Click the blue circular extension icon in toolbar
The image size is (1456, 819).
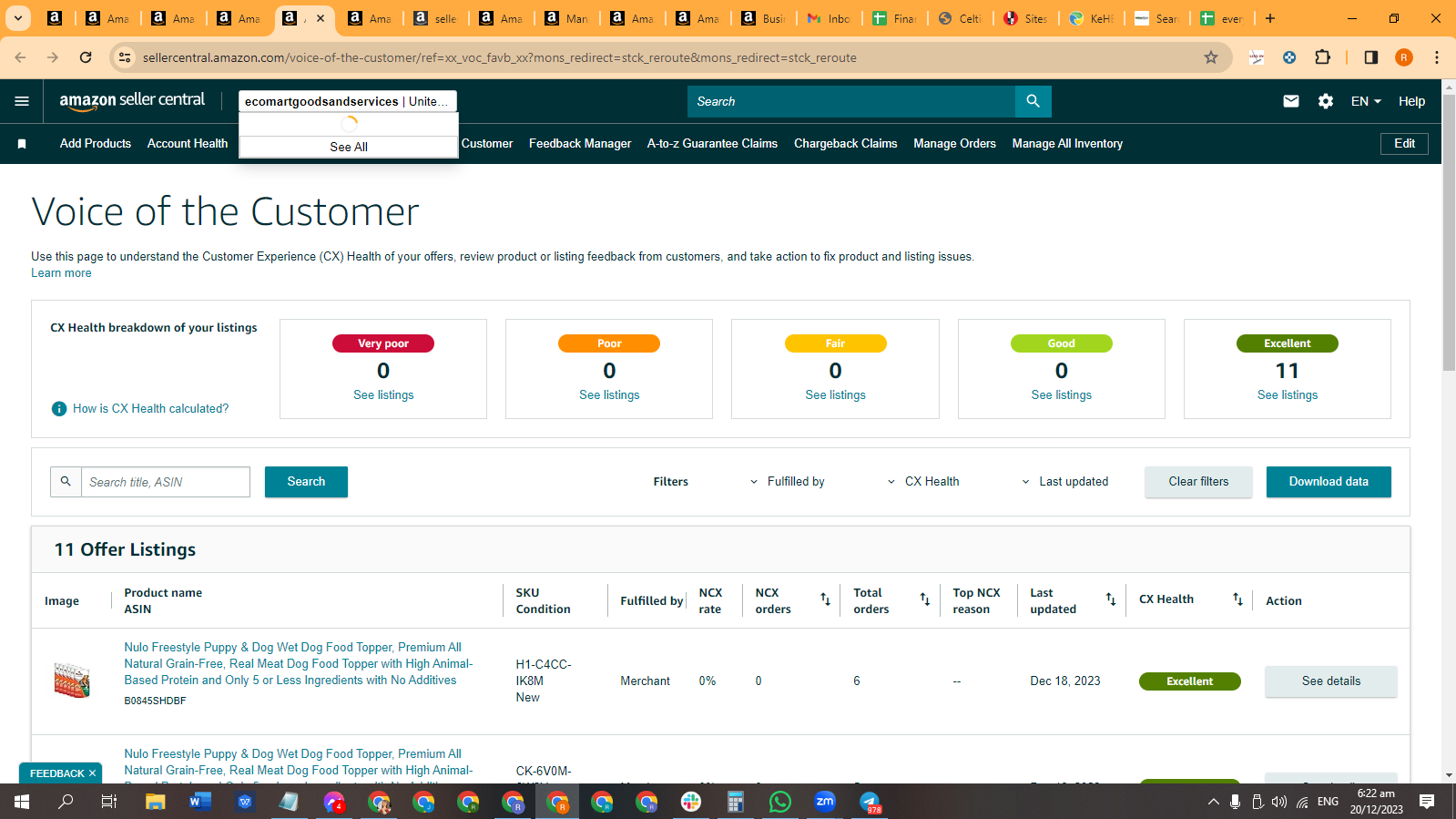(1289, 57)
